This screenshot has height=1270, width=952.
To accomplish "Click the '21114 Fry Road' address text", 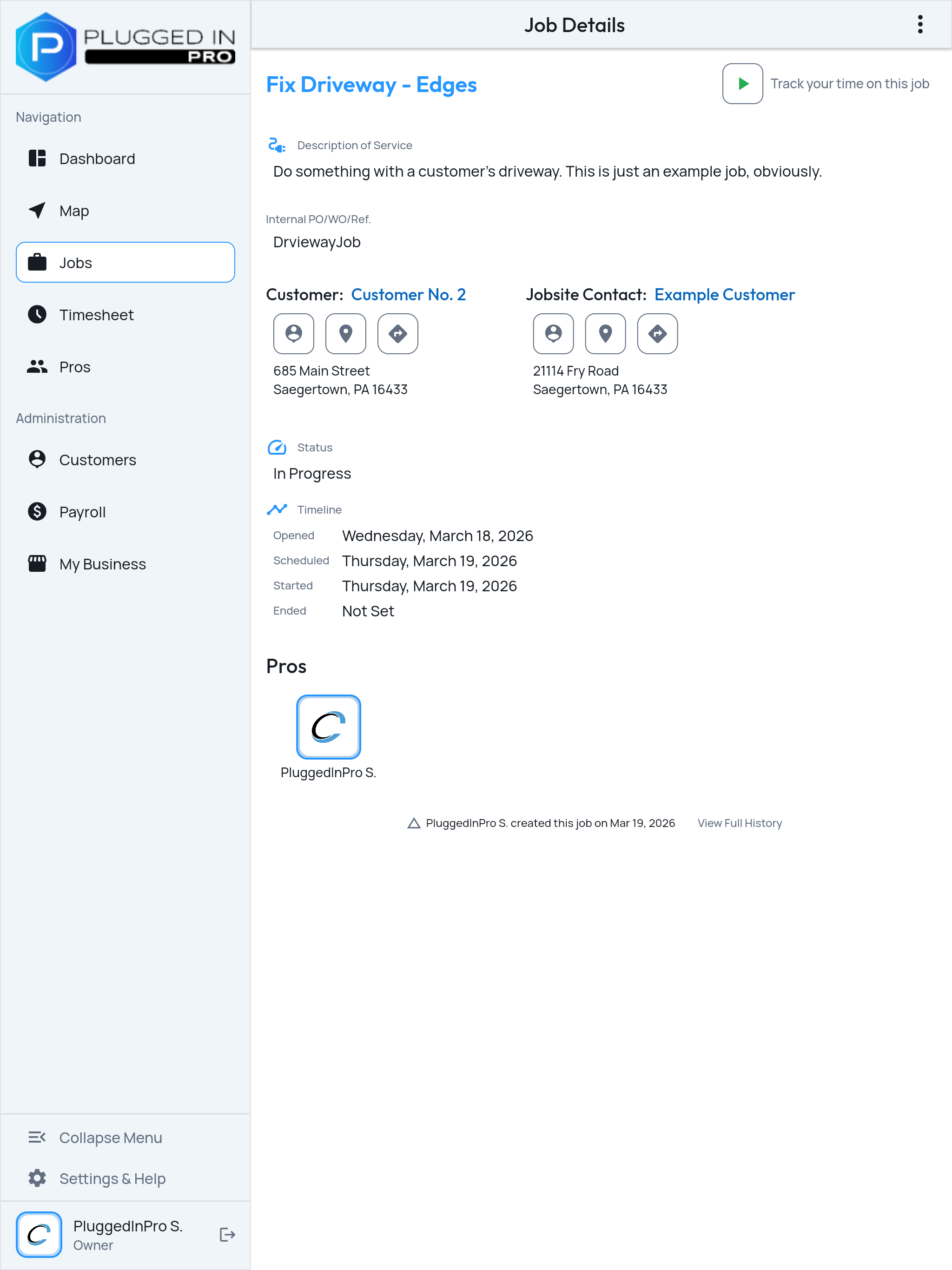I will tap(576, 371).
